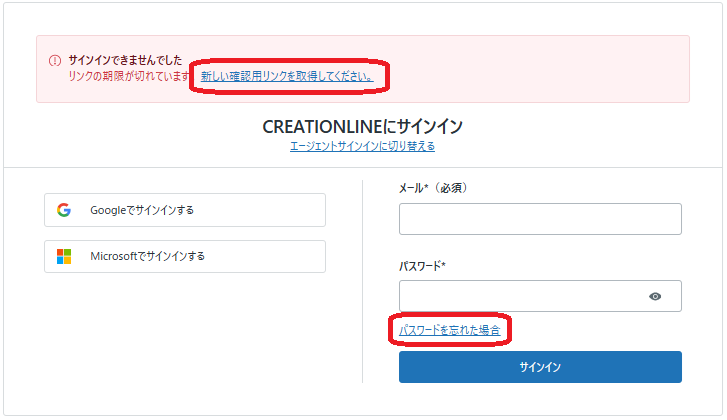Viewport: 727px width, 420px height.
Task: Open パスワードを忘れた場合 link
Action: point(450,330)
